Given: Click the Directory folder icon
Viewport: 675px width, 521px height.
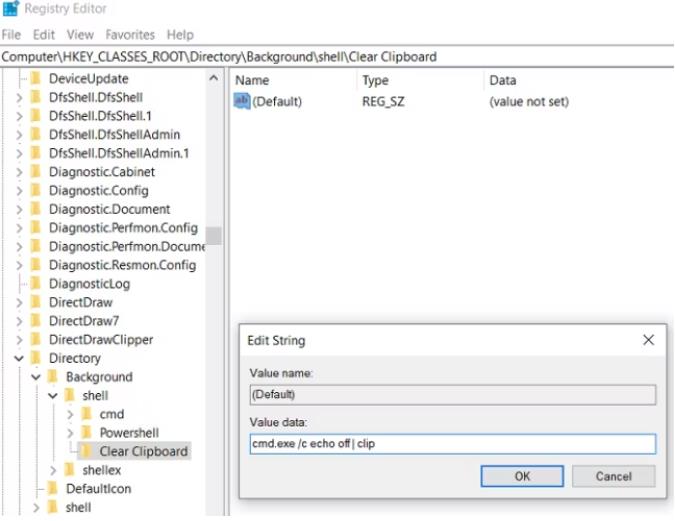Looking at the screenshot, I should pos(36,358).
